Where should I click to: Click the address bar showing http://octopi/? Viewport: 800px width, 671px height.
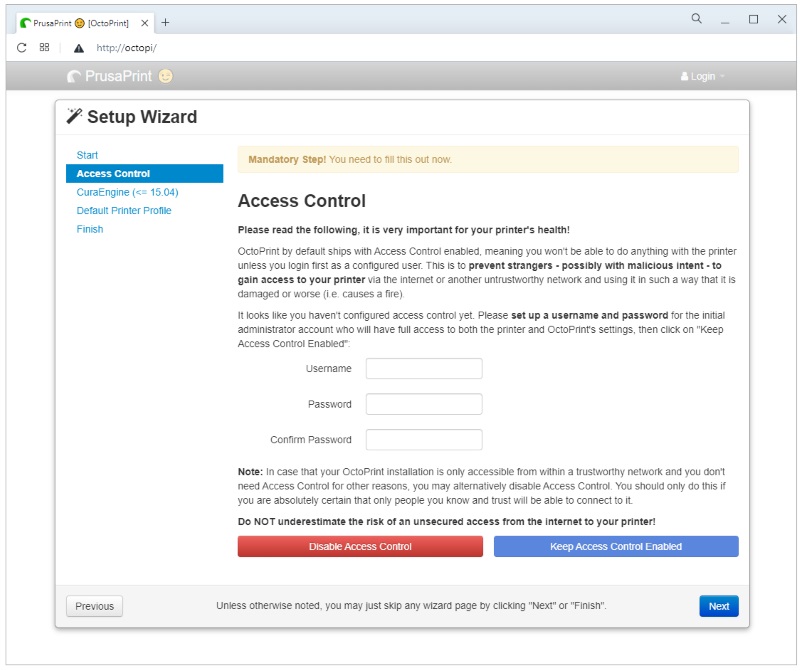tap(300, 48)
